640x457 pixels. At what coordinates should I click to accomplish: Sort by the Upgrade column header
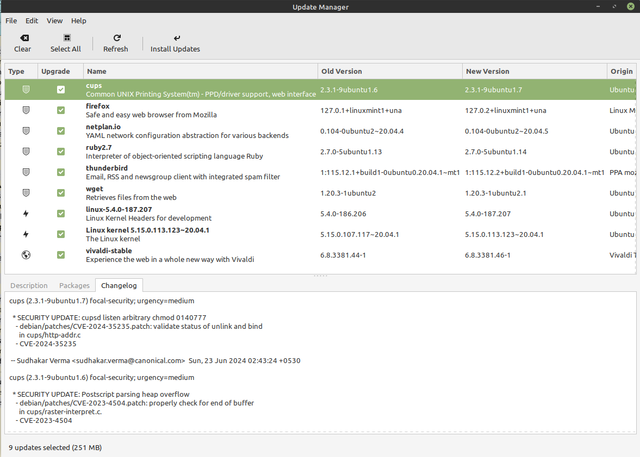pos(60,71)
